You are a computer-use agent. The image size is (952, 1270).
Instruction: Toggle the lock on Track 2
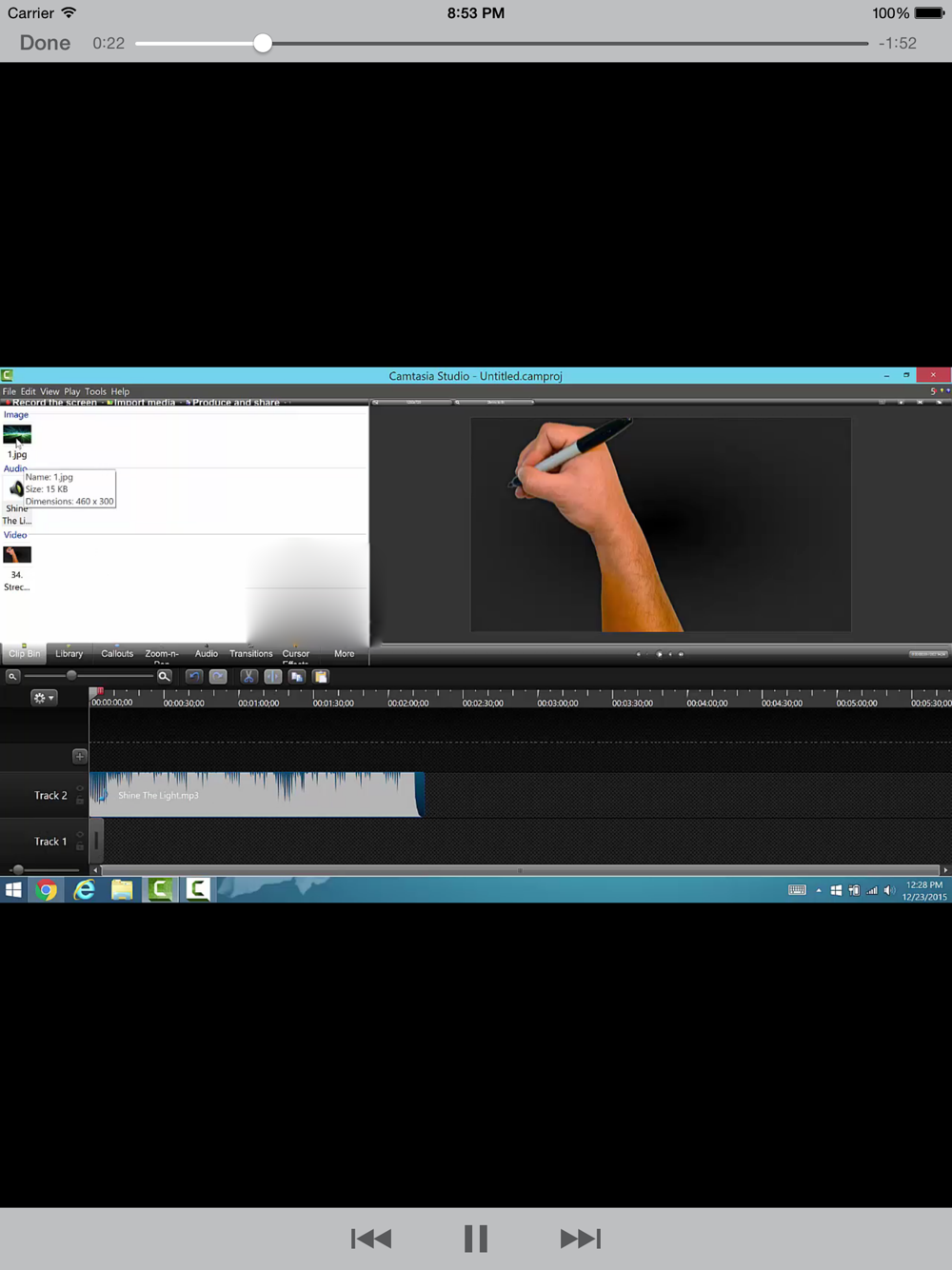pyautogui.click(x=80, y=801)
